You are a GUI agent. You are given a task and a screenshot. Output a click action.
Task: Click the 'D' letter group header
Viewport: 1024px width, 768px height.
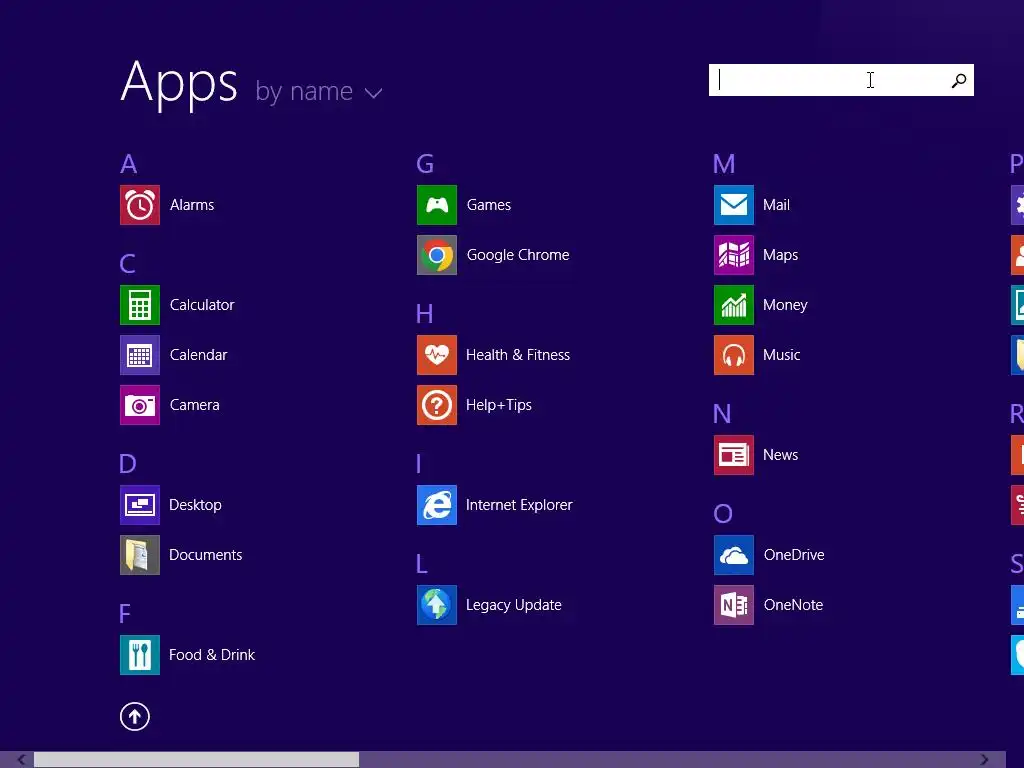(x=128, y=464)
